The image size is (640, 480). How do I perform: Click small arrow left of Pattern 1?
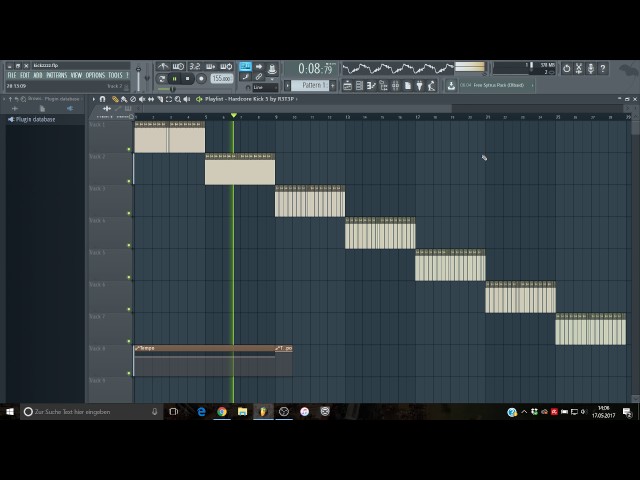coord(287,86)
